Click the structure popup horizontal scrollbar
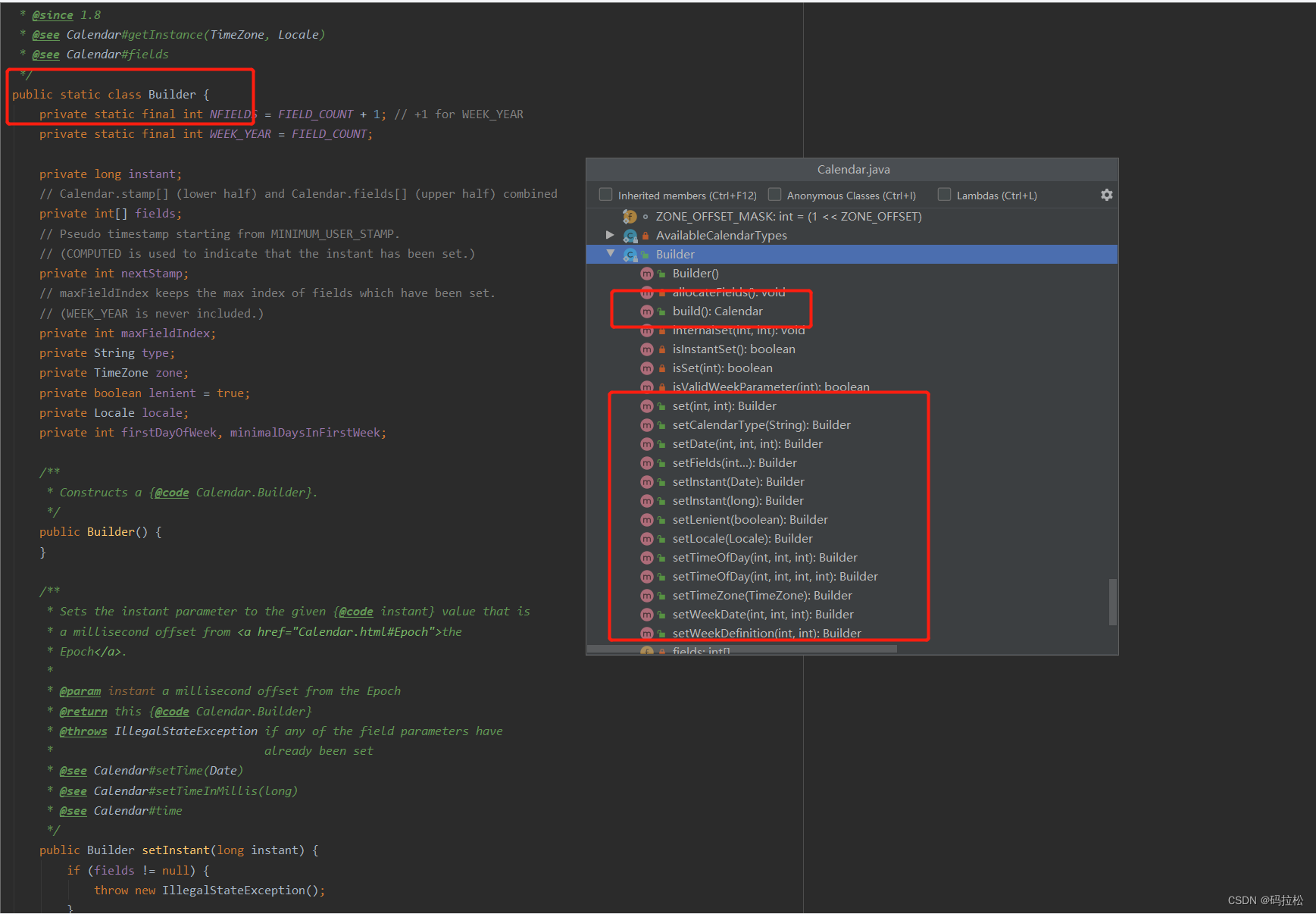1316x914 pixels. 742,649
